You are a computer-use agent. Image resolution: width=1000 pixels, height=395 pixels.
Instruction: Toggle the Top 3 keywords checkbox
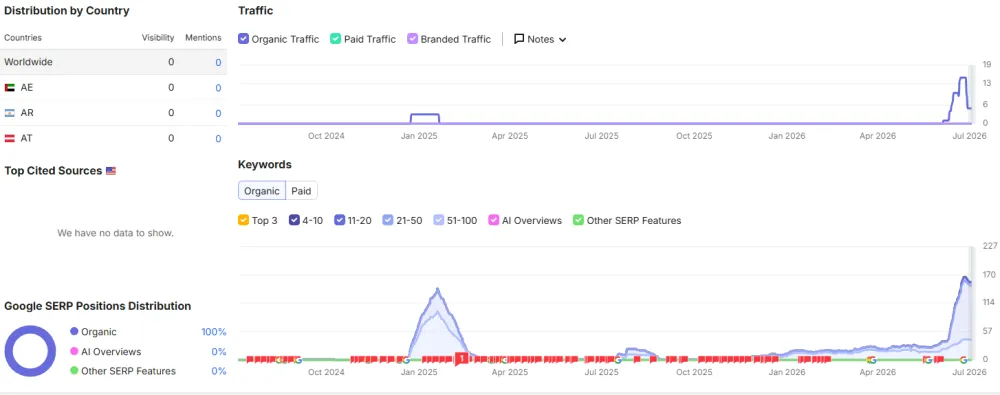coord(243,220)
